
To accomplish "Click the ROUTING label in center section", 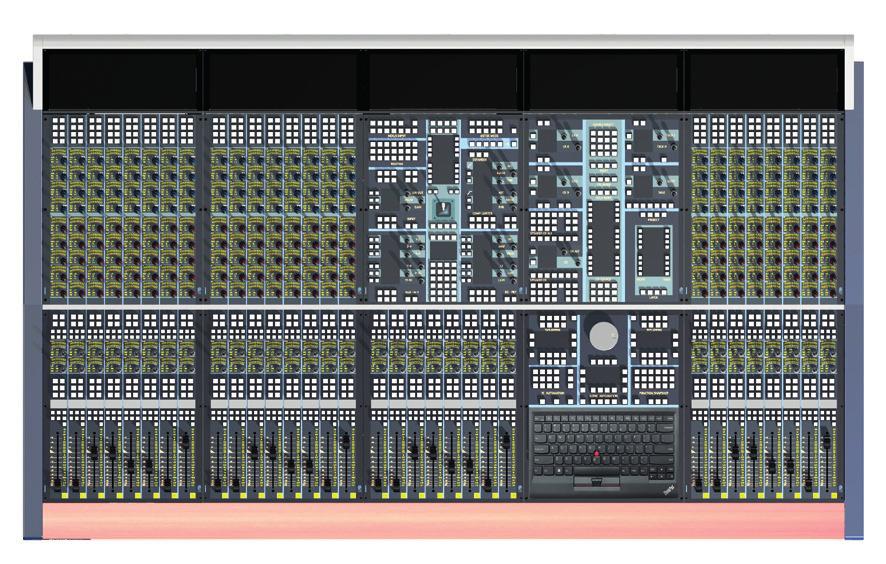I will pos(397,164).
